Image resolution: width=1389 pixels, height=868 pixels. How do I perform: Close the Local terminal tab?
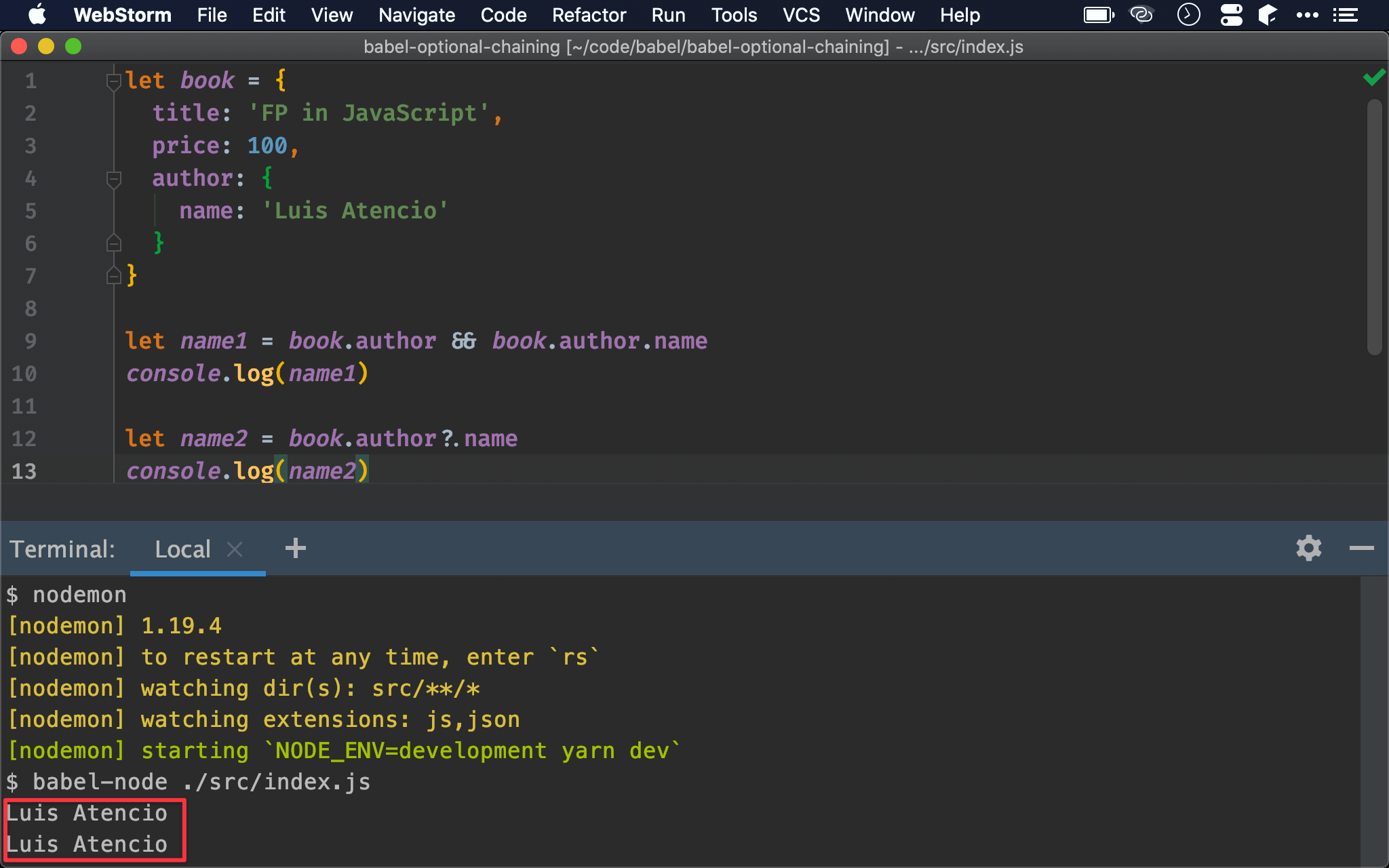(235, 549)
